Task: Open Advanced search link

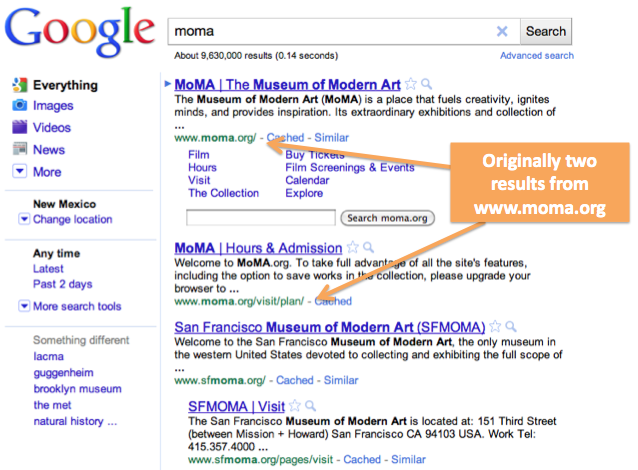Action: click(537, 56)
